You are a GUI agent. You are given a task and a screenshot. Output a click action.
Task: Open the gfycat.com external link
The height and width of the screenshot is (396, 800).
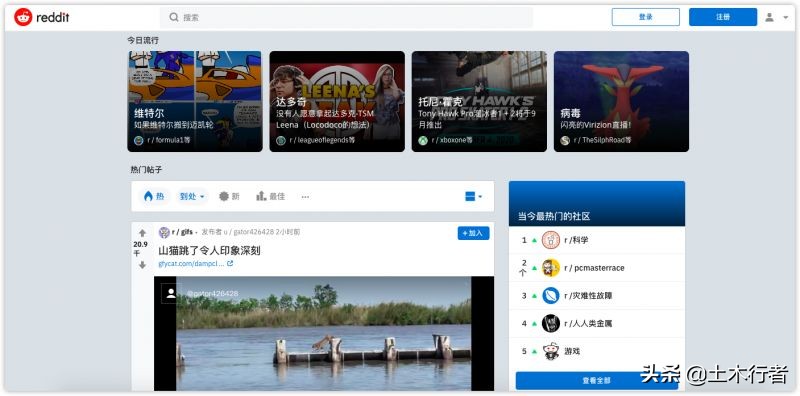tap(191, 264)
